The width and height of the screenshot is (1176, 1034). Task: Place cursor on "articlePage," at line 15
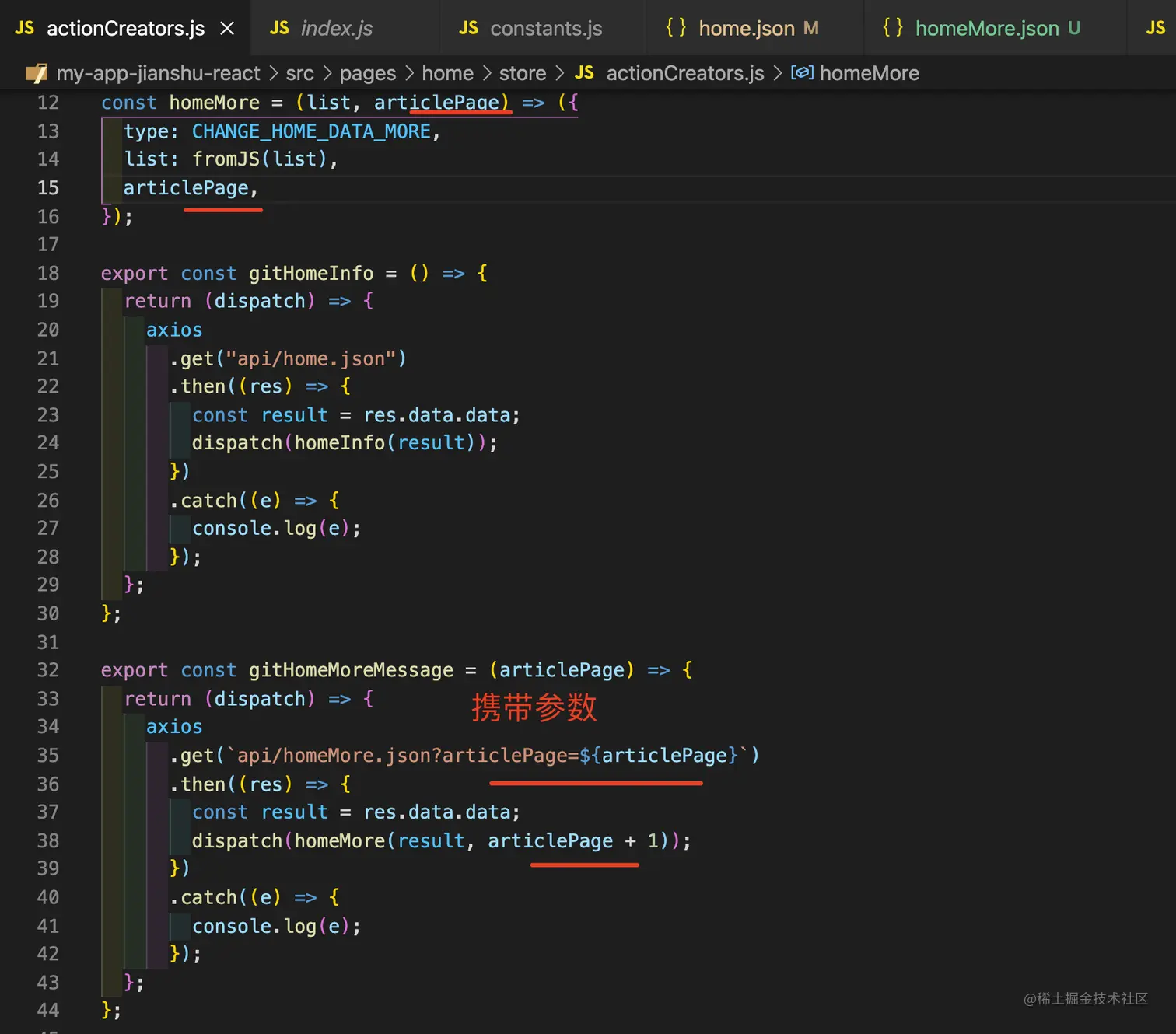point(191,188)
